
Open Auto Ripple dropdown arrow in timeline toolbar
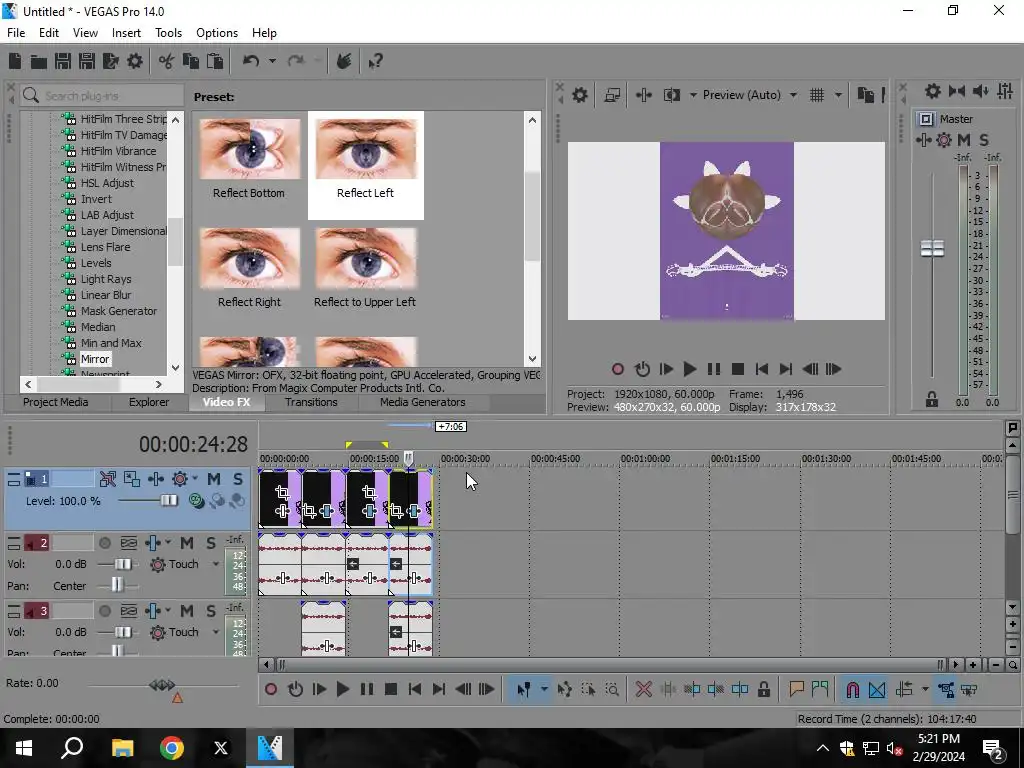(925, 689)
